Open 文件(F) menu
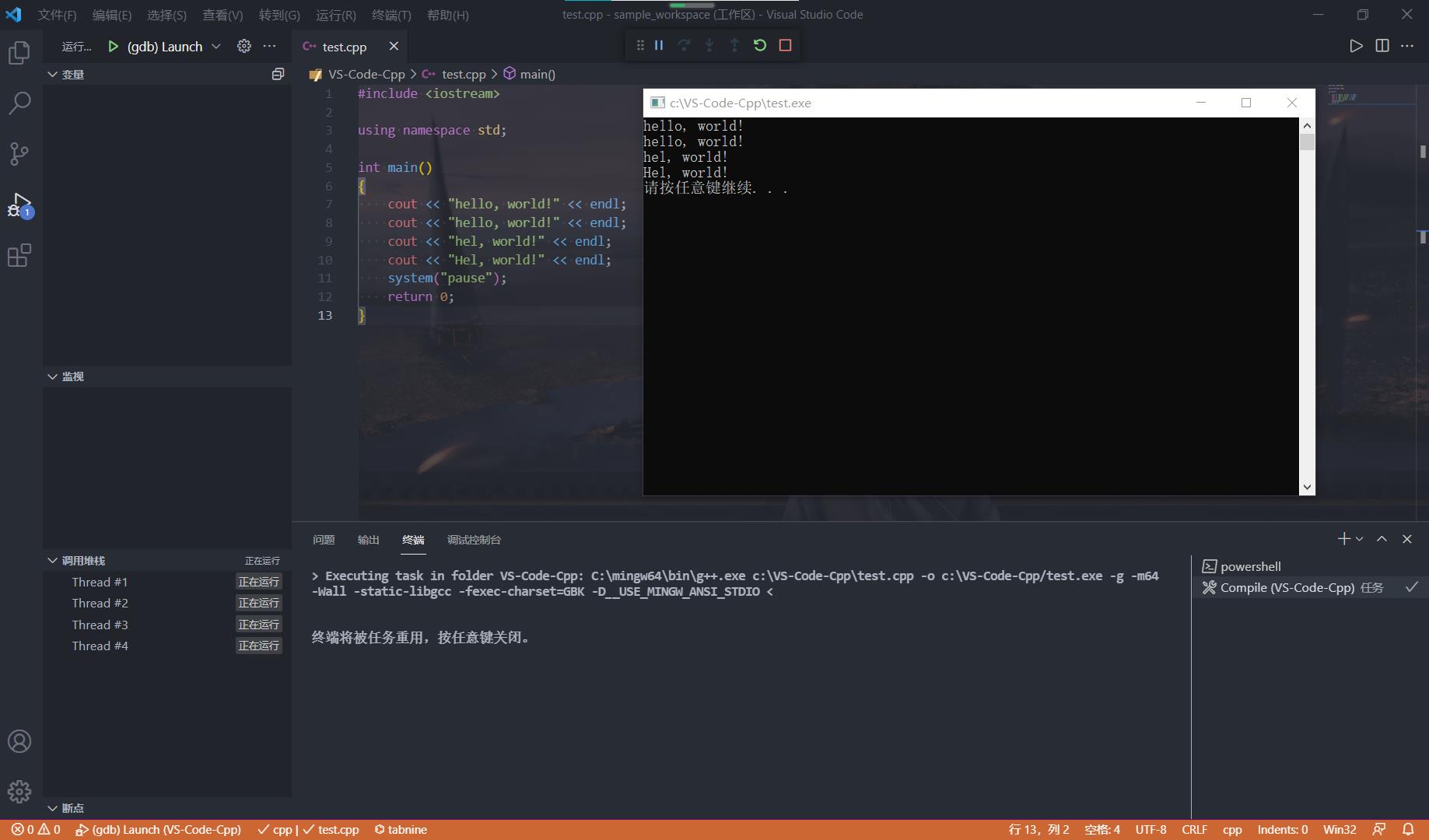1429x840 pixels. [58, 15]
